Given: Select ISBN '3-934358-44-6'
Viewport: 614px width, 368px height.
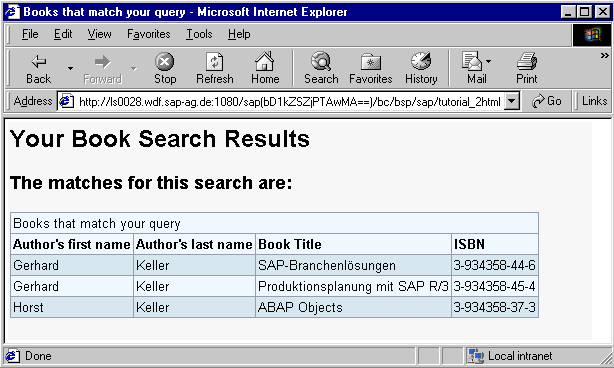Looking at the screenshot, I should pyautogui.click(x=494, y=265).
